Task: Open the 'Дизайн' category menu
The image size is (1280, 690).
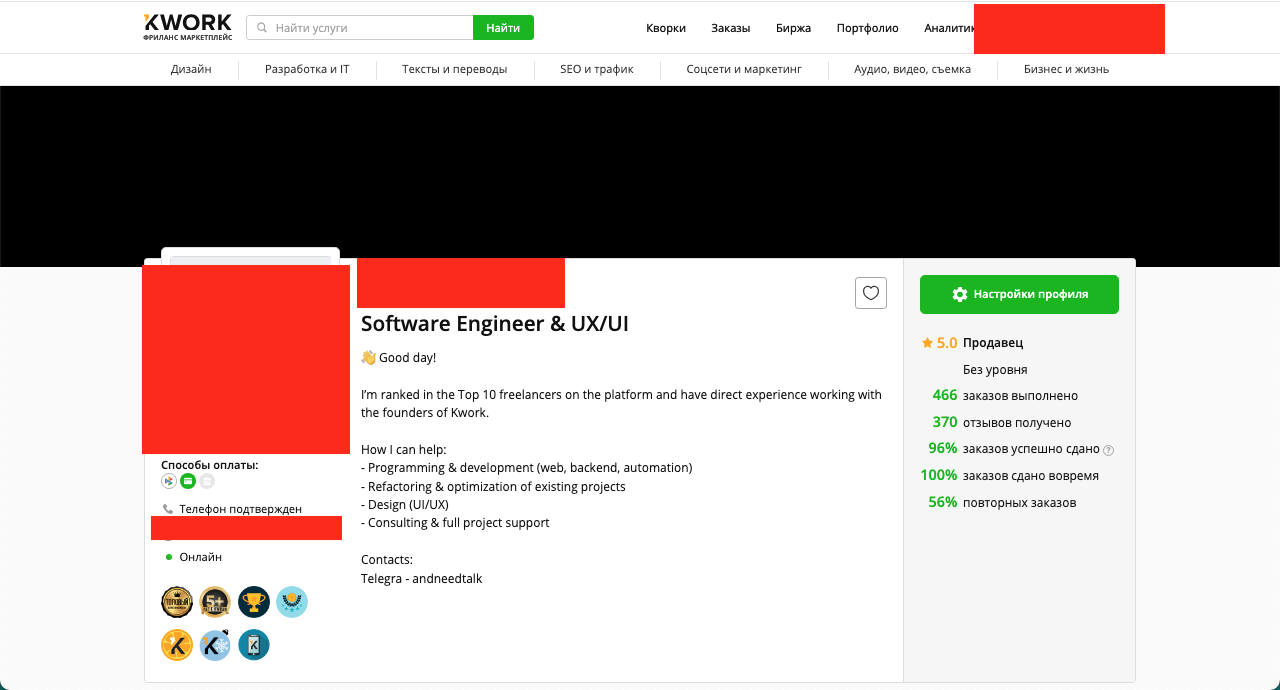Action: 191,69
